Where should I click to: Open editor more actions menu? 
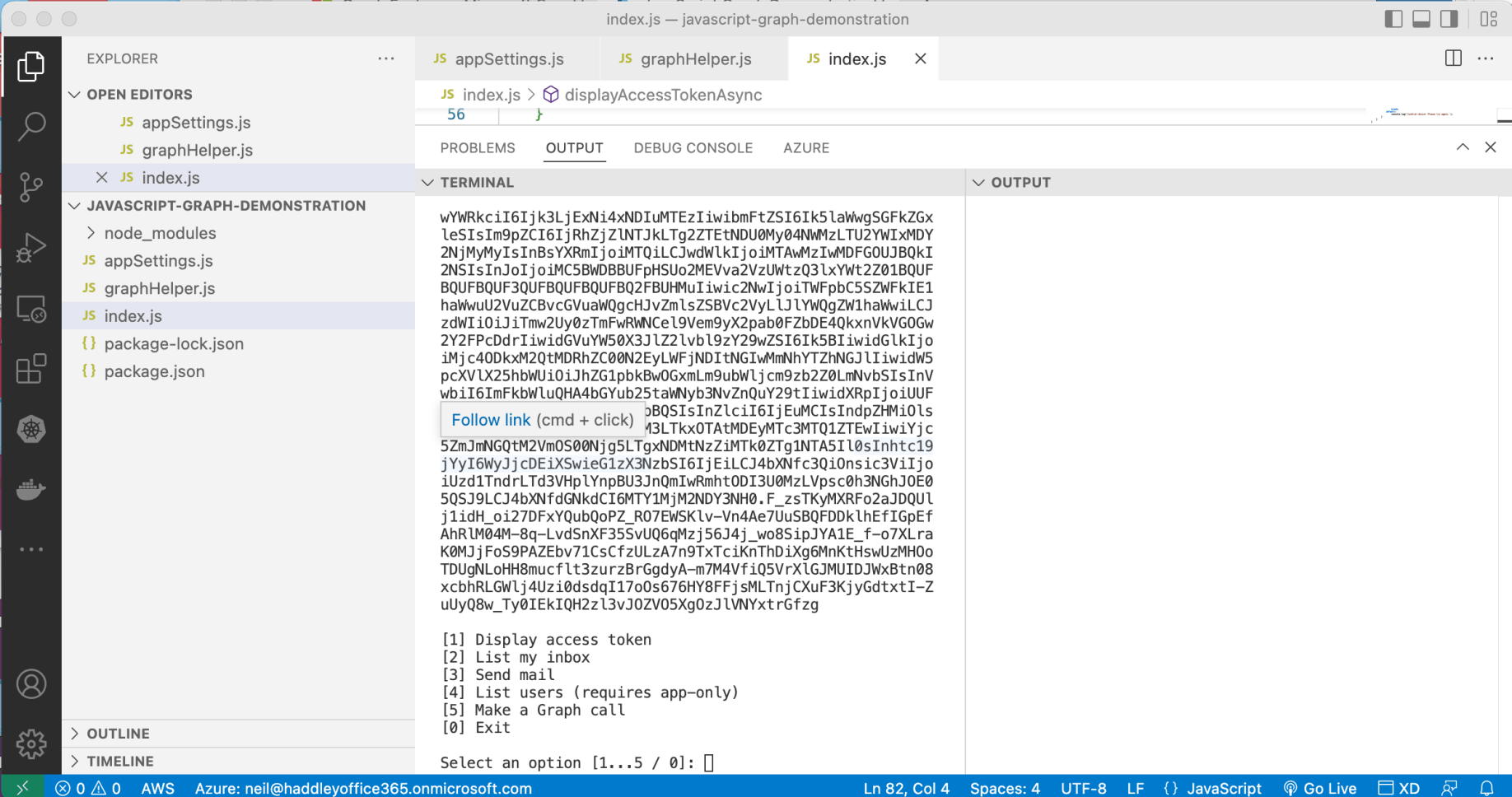pos(1486,58)
